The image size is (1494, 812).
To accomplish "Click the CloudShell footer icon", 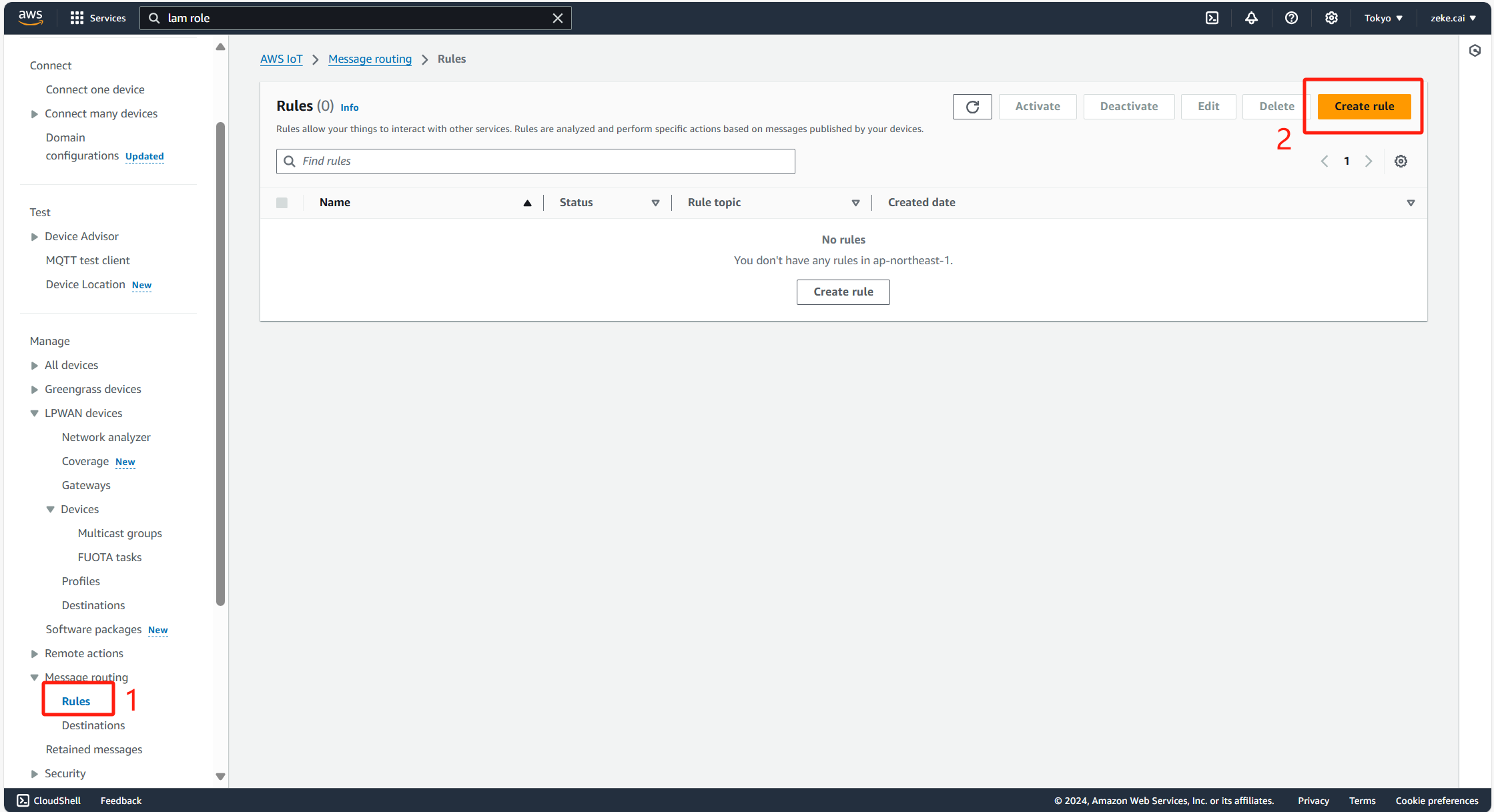I will (23, 800).
